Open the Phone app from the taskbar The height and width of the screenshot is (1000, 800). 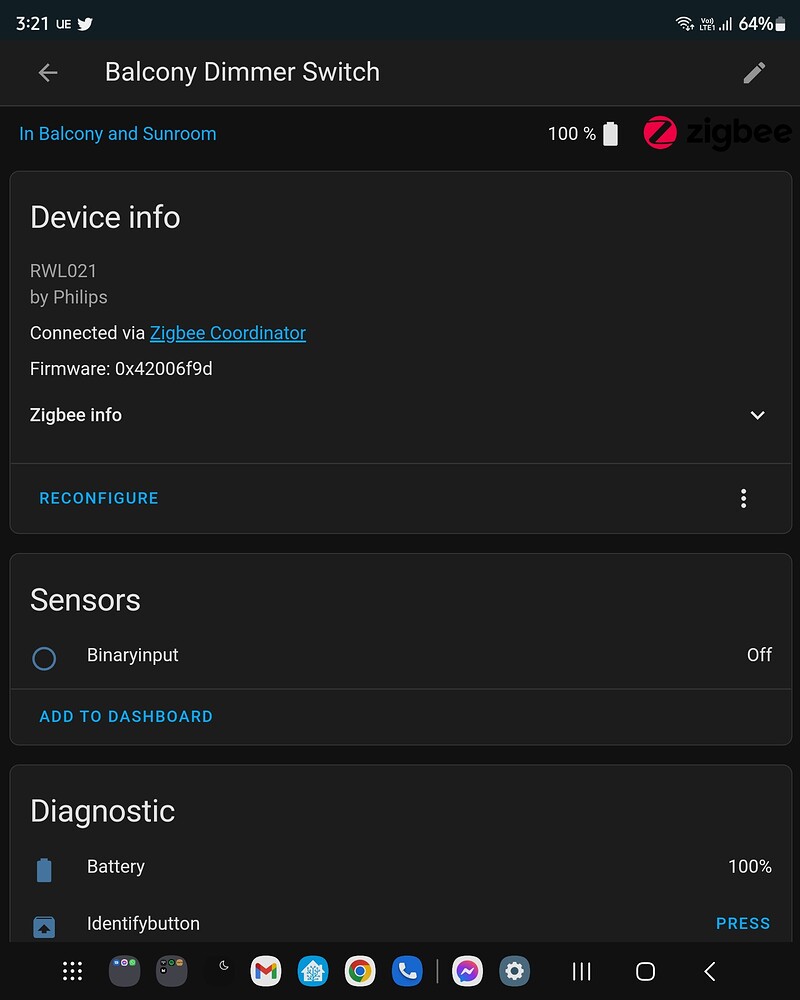tap(407, 970)
